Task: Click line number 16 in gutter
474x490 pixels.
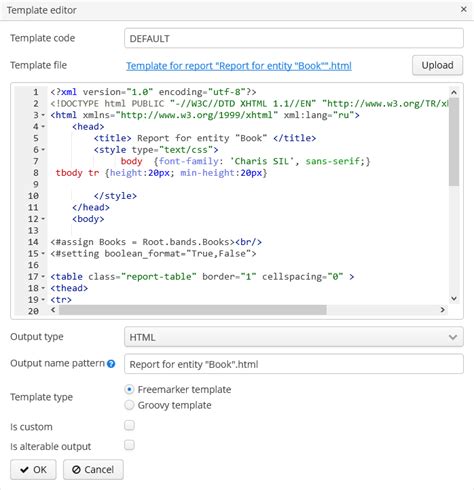Action: click(x=33, y=265)
